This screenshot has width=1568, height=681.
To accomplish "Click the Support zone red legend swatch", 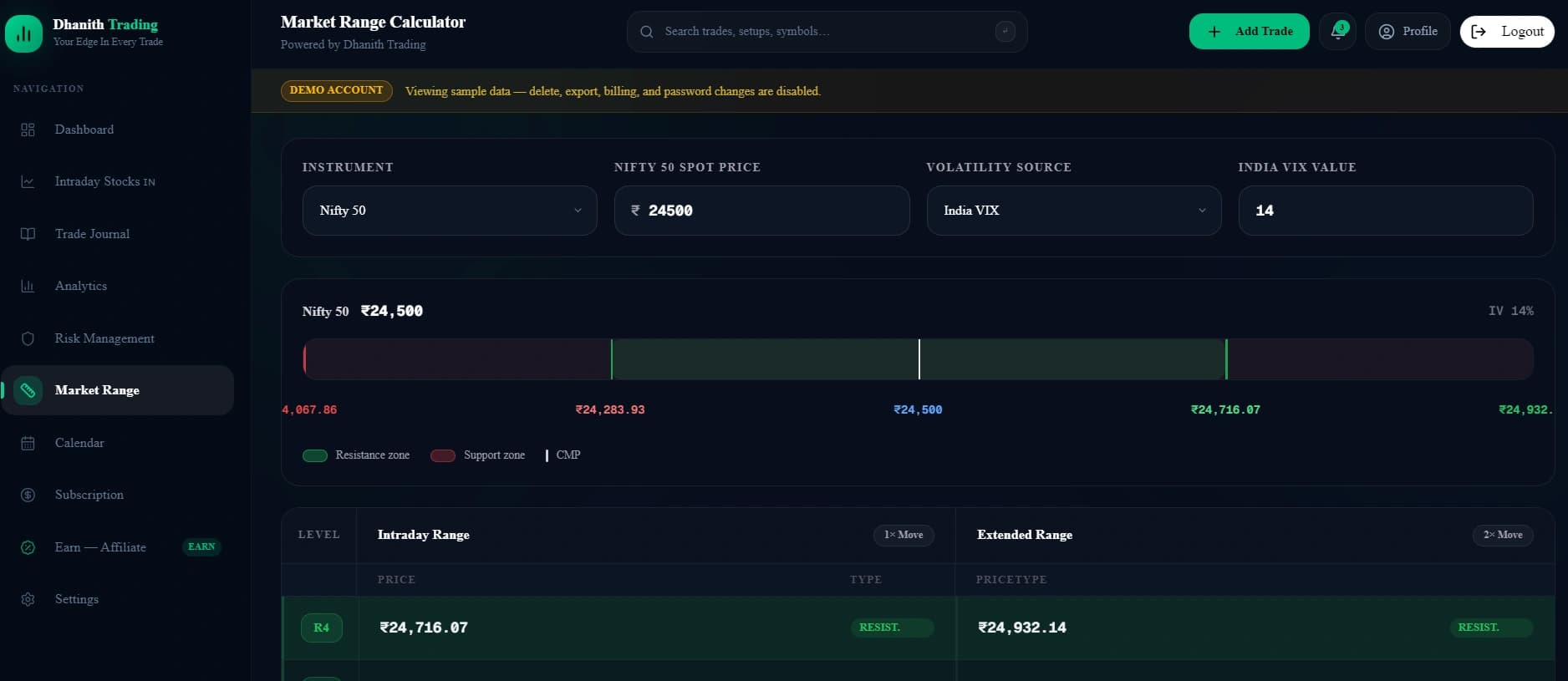I will point(443,455).
